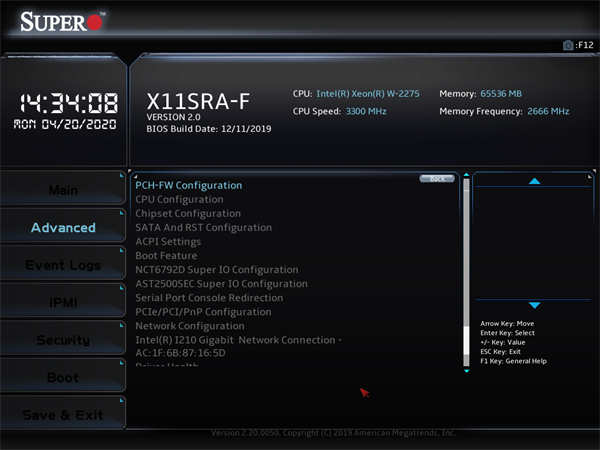The image size is (600, 450).
Task: Select PCIe/PCI/PnP Configuration entry
Action: coord(204,312)
